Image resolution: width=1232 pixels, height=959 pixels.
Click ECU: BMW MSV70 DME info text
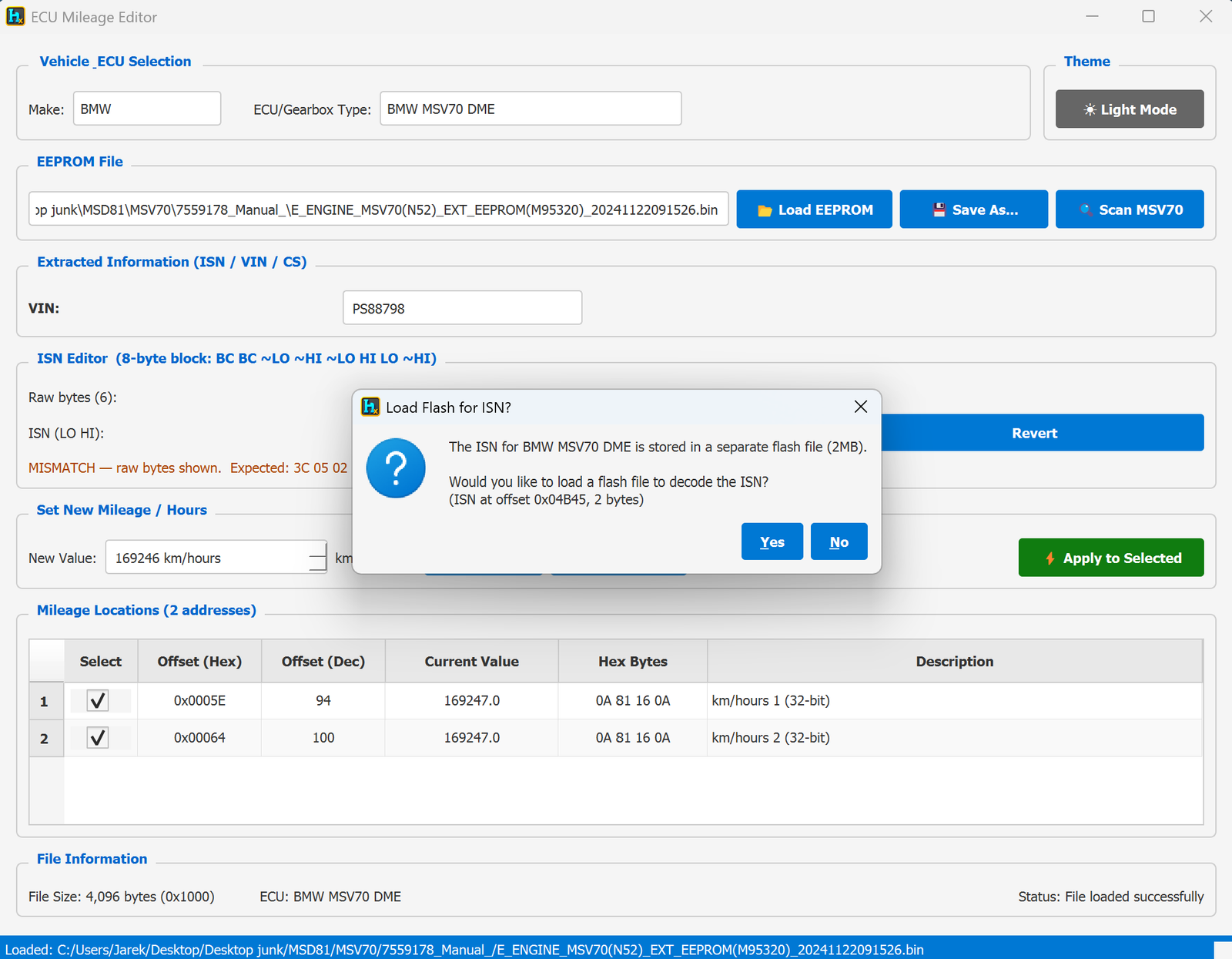pyautogui.click(x=330, y=897)
